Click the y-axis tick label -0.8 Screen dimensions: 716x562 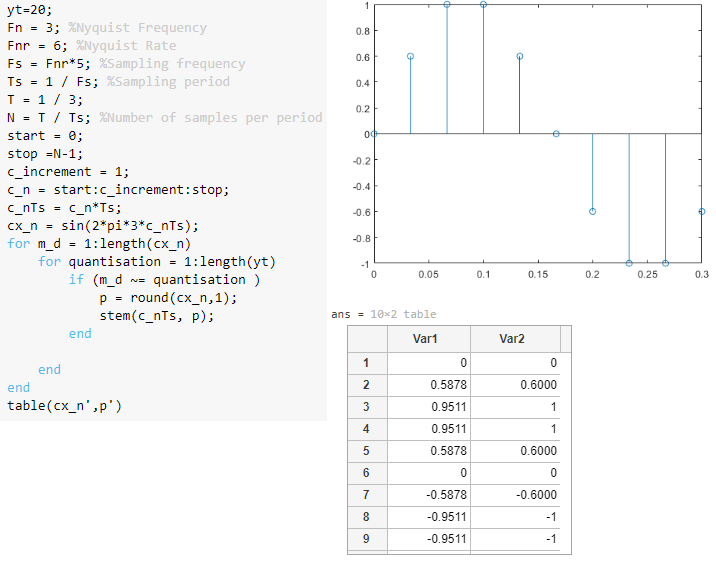tap(361, 238)
